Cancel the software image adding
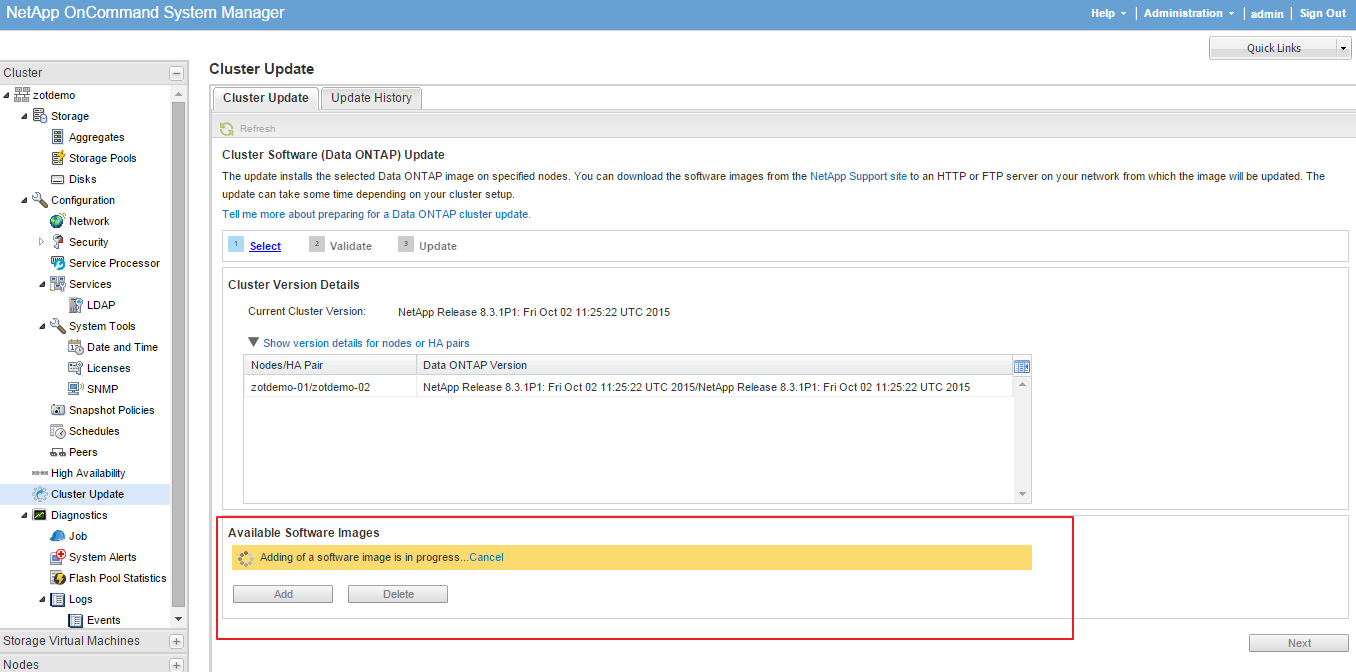 tap(486, 557)
